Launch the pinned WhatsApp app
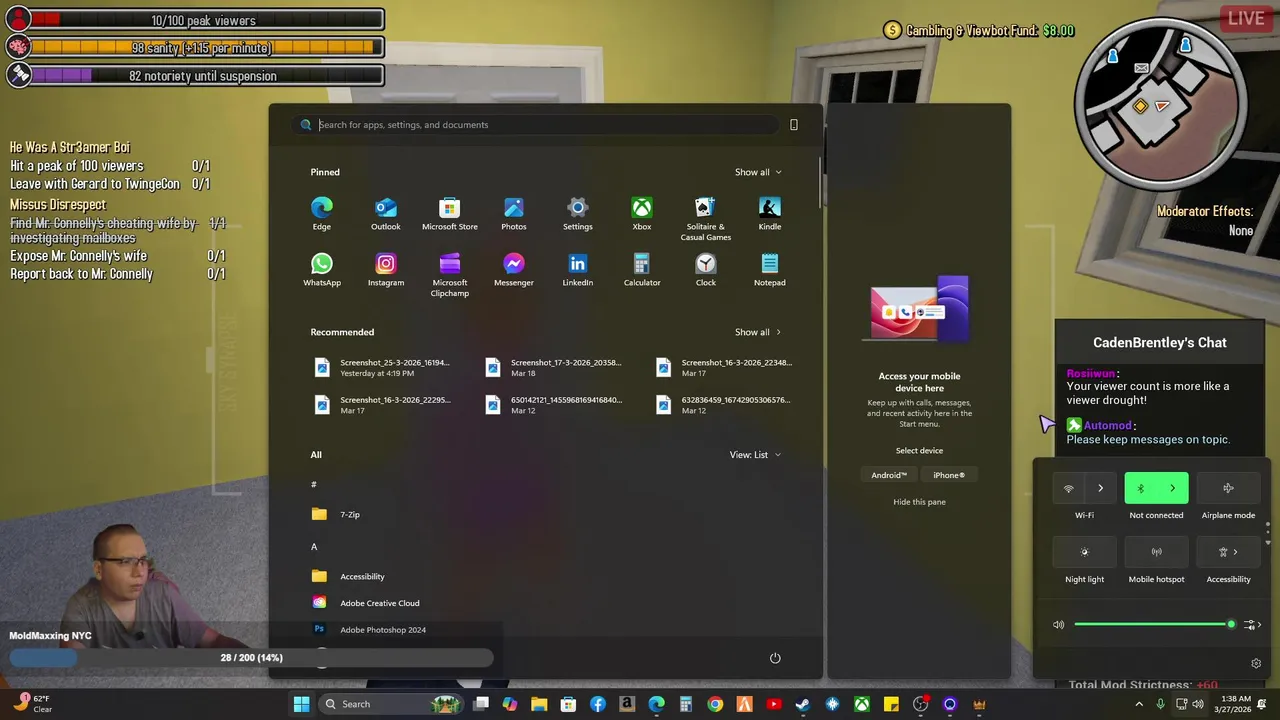 point(321,270)
